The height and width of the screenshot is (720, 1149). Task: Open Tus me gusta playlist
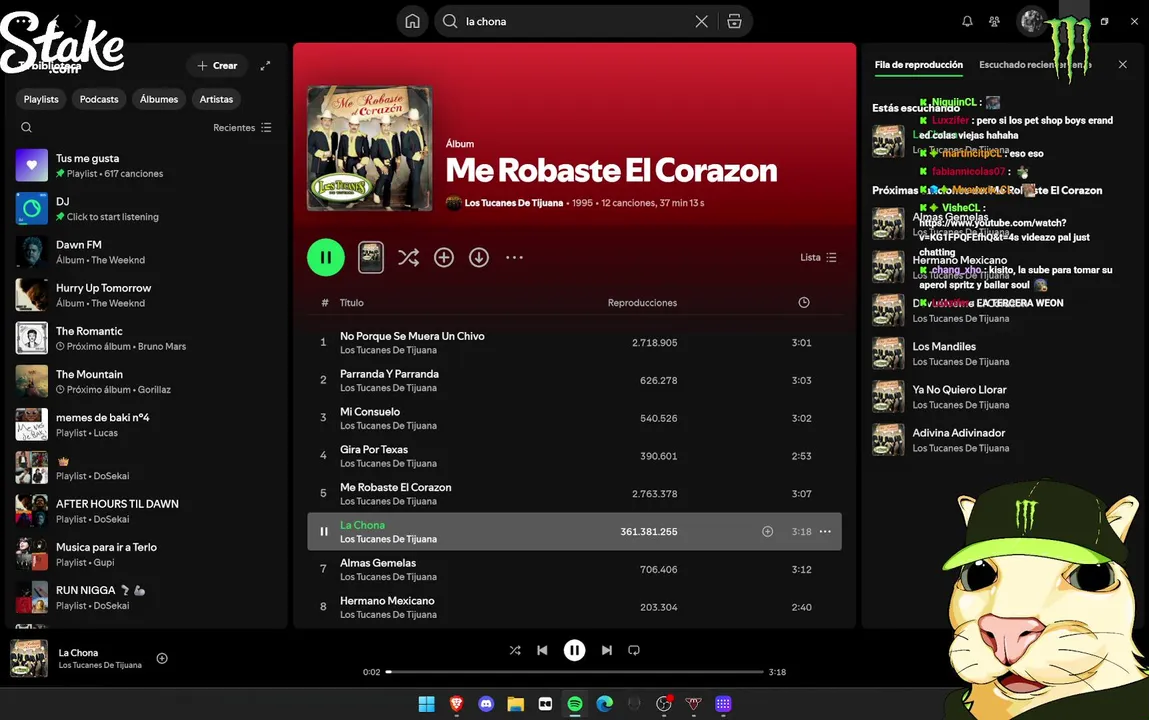(147, 166)
